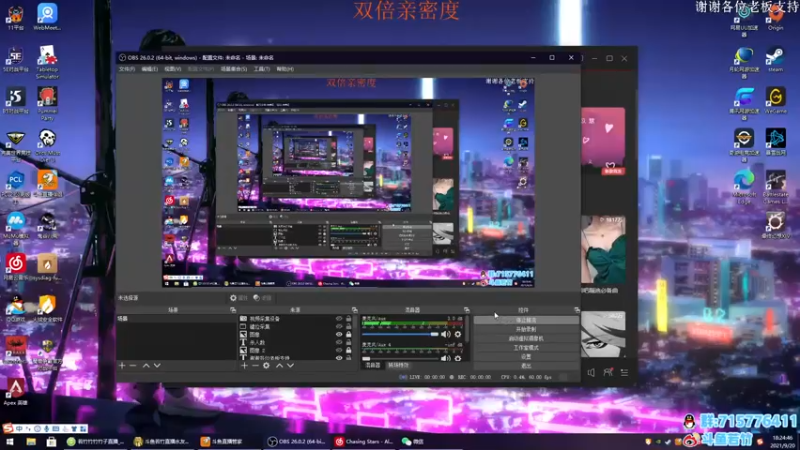Enable 工作室模式 studio mode
The image size is (800, 450).
tap(526, 347)
